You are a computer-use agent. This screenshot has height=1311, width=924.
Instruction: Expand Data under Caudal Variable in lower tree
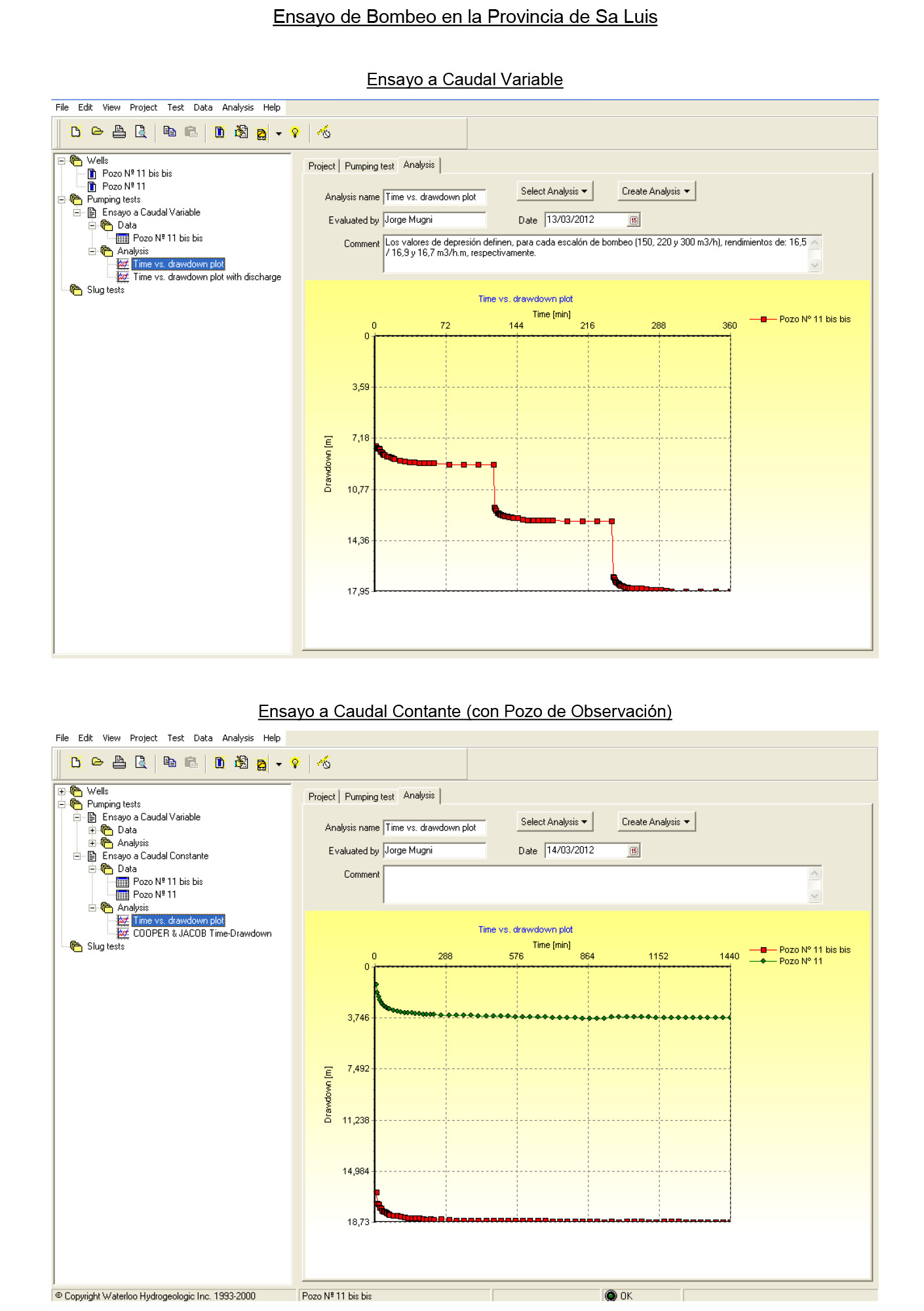(x=92, y=831)
